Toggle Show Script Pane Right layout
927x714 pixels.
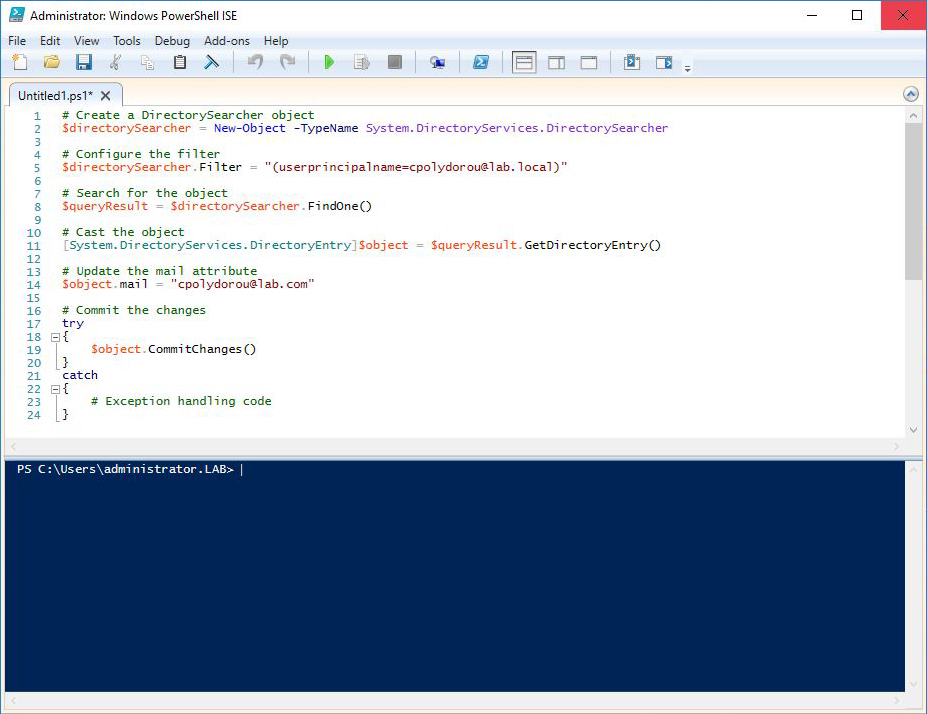click(556, 61)
